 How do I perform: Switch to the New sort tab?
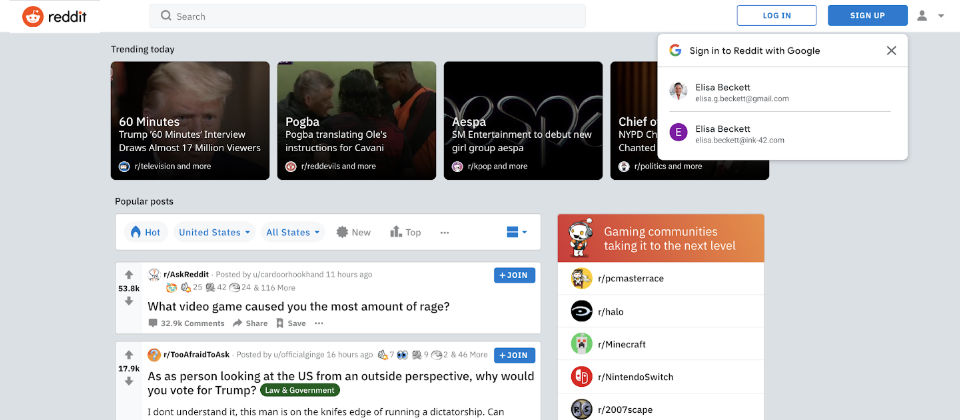354,232
